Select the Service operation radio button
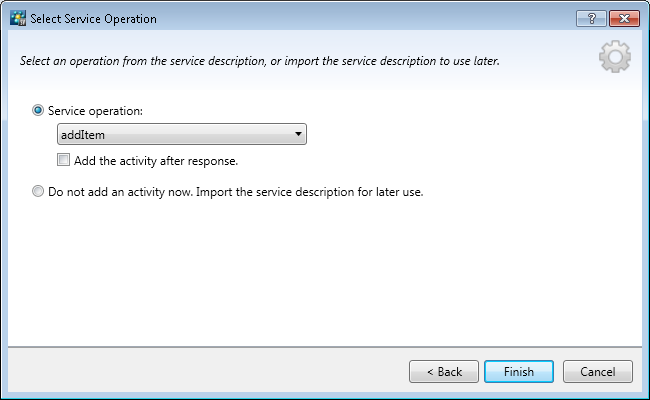The width and height of the screenshot is (650, 400). 39,110
